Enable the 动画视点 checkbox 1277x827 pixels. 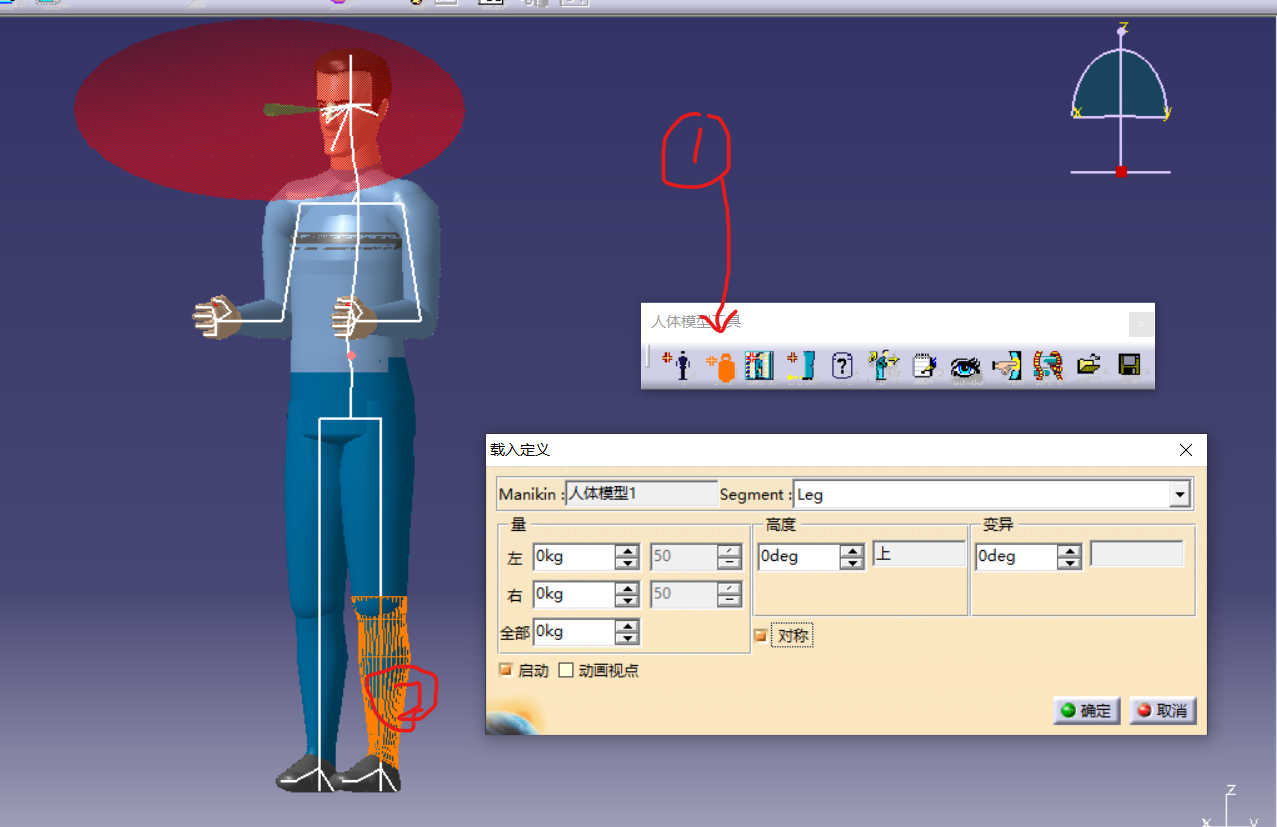tap(566, 670)
